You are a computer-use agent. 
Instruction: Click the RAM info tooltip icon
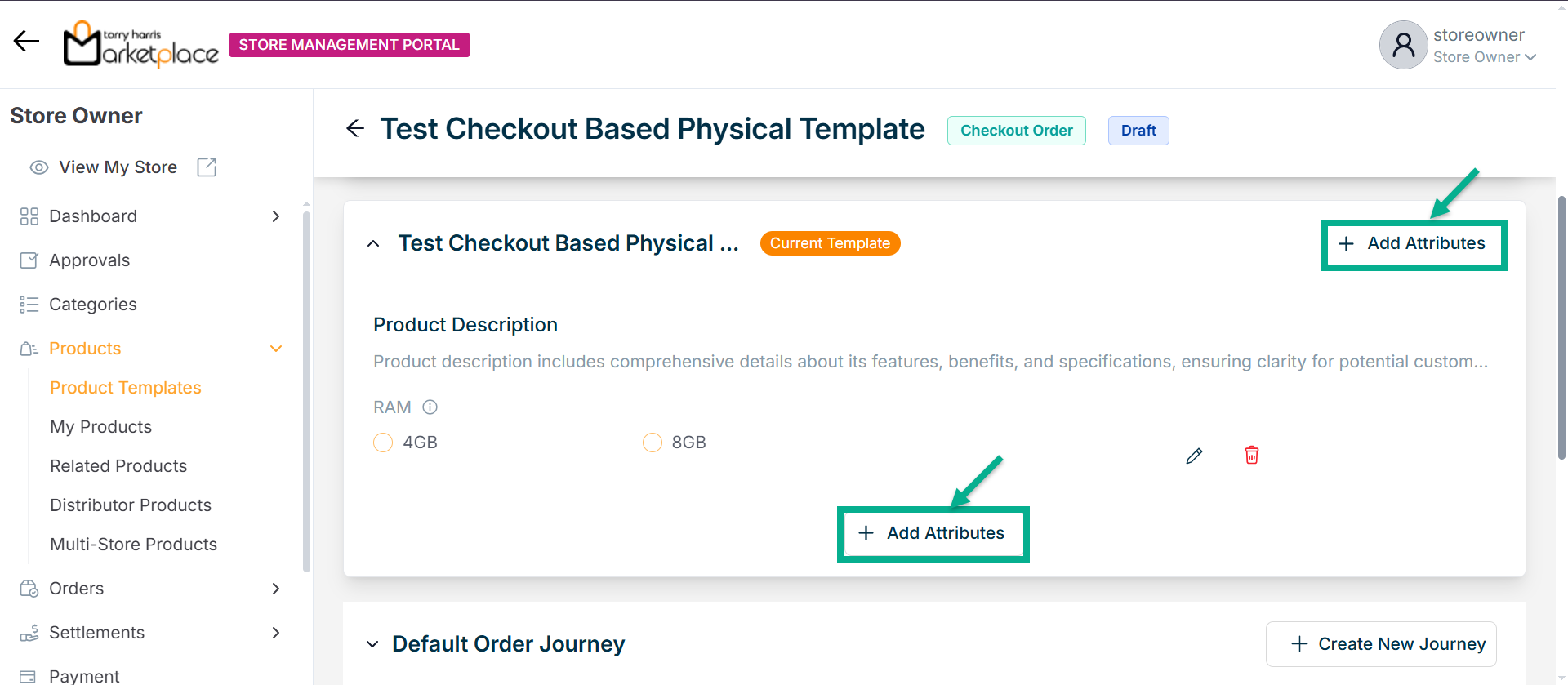(430, 407)
